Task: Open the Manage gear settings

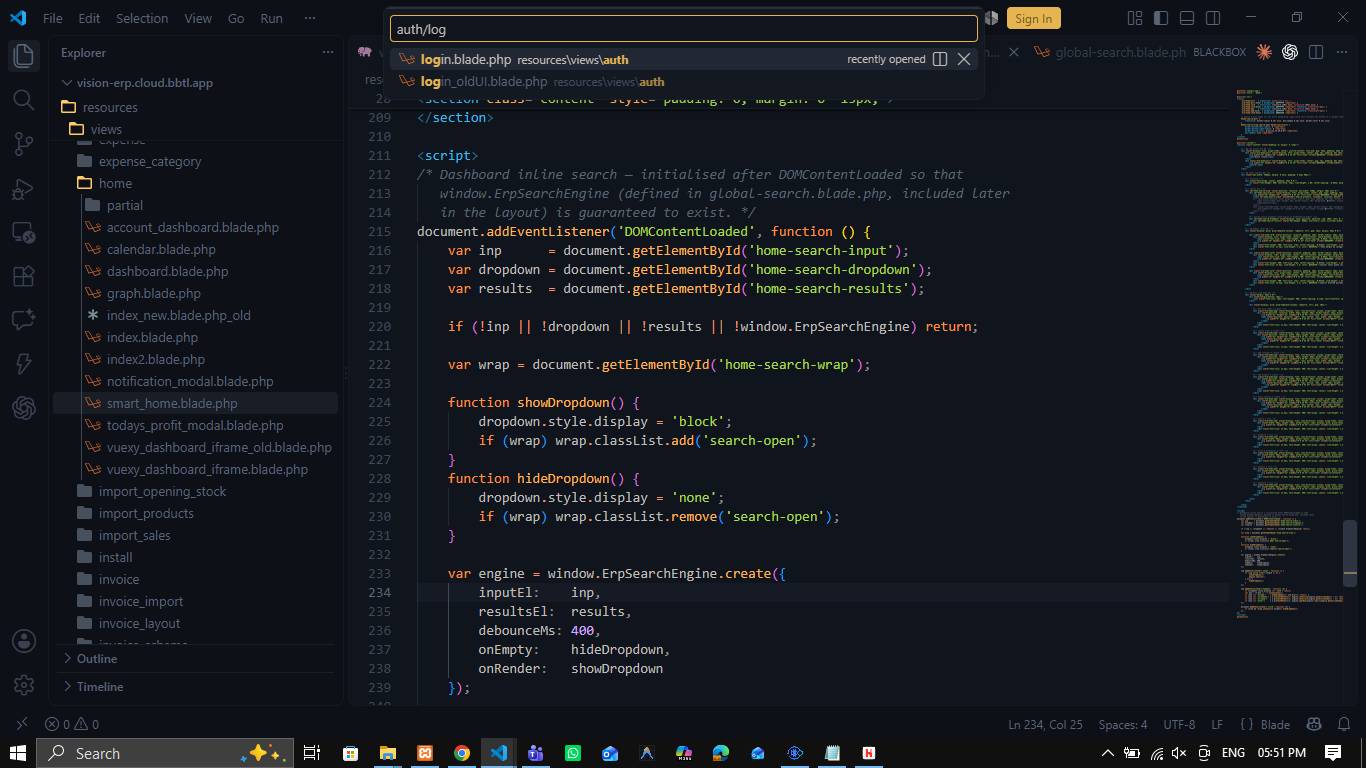Action: pyautogui.click(x=24, y=685)
